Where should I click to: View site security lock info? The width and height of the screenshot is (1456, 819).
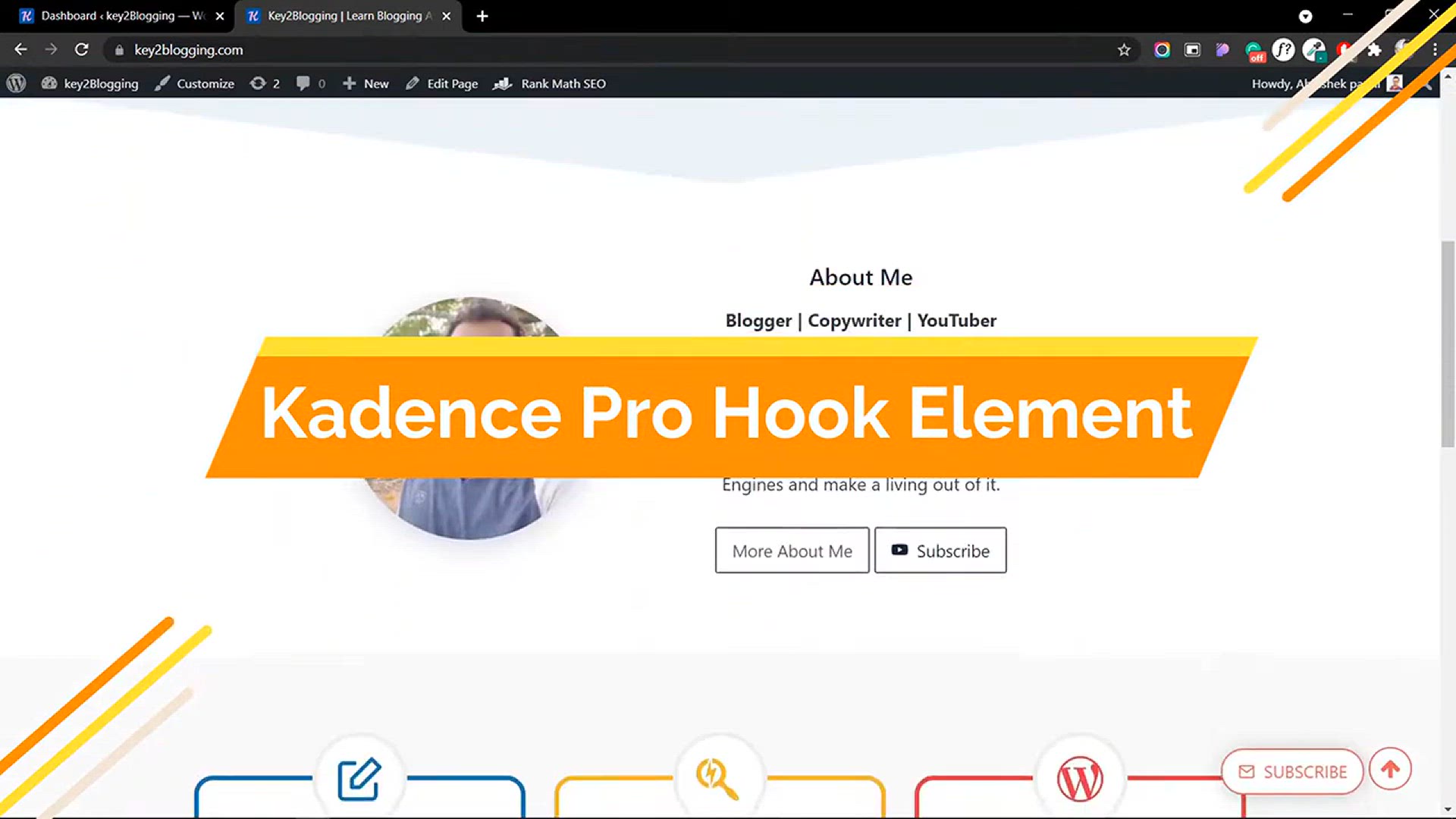point(119,50)
